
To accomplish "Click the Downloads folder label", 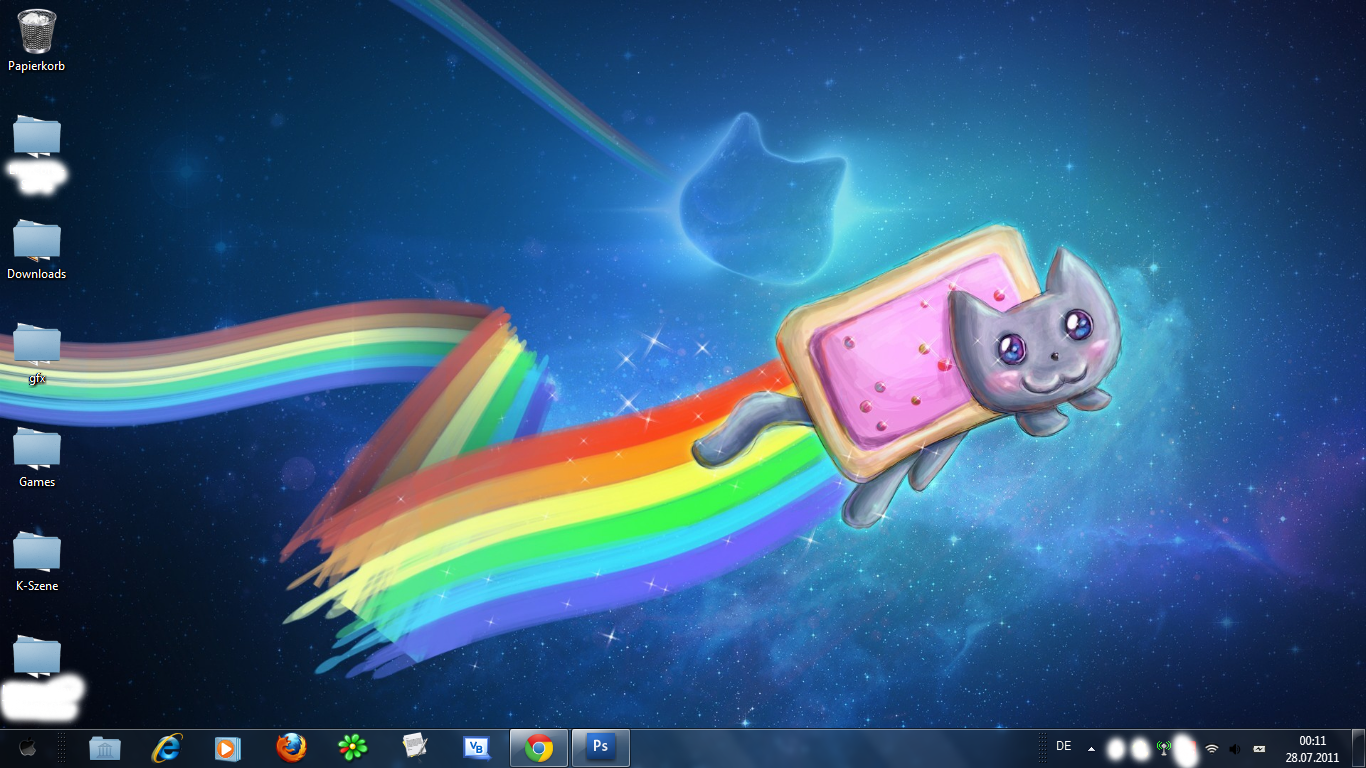I will [37, 274].
